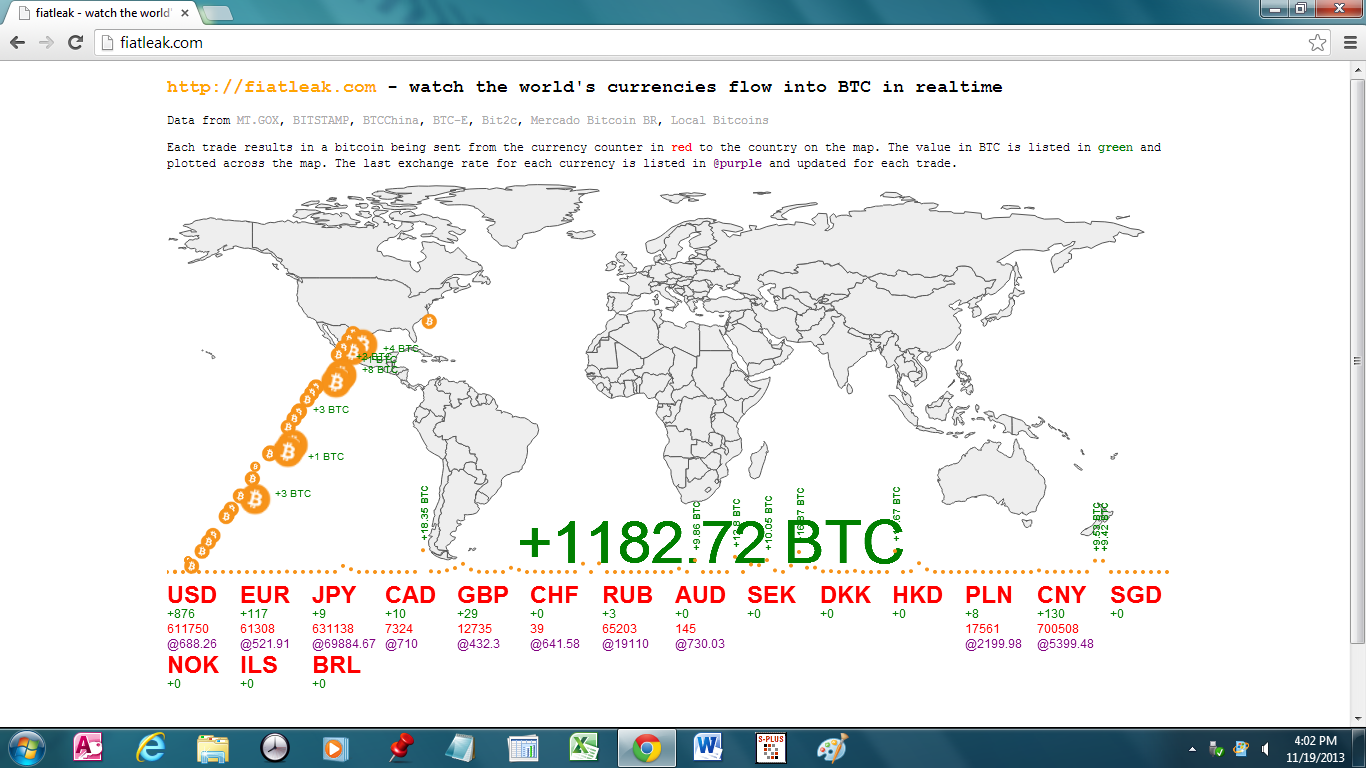
Task: Click the browser back arrow
Action: pyautogui.click(x=17, y=43)
